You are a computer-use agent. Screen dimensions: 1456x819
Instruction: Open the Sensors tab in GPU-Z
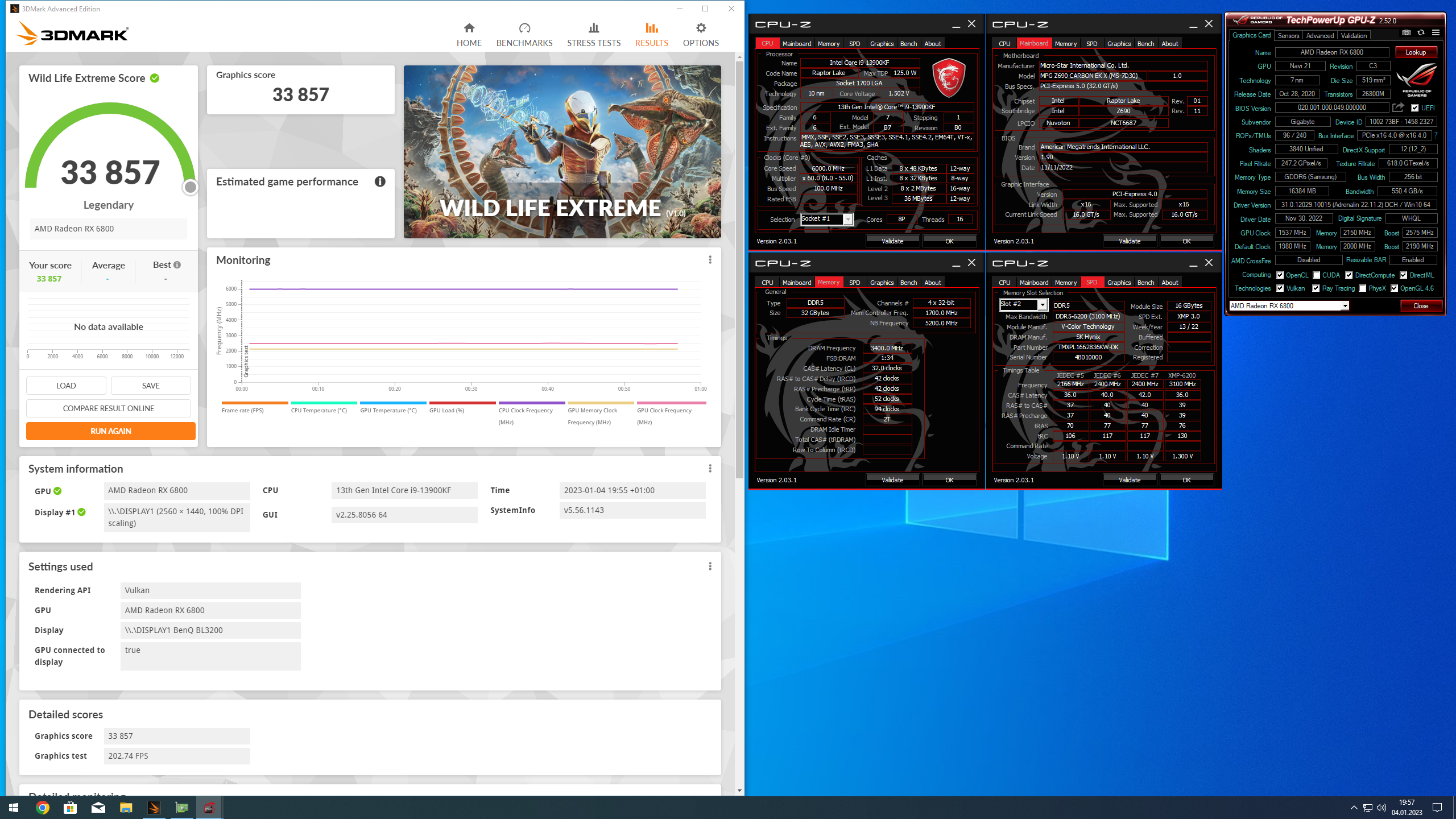point(1288,36)
